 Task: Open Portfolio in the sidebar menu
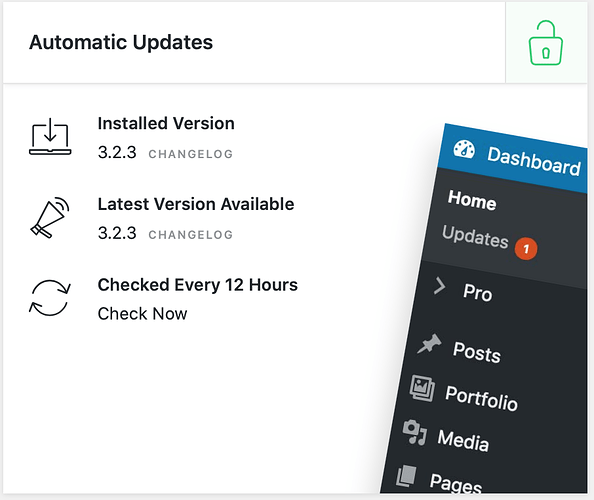point(481,398)
